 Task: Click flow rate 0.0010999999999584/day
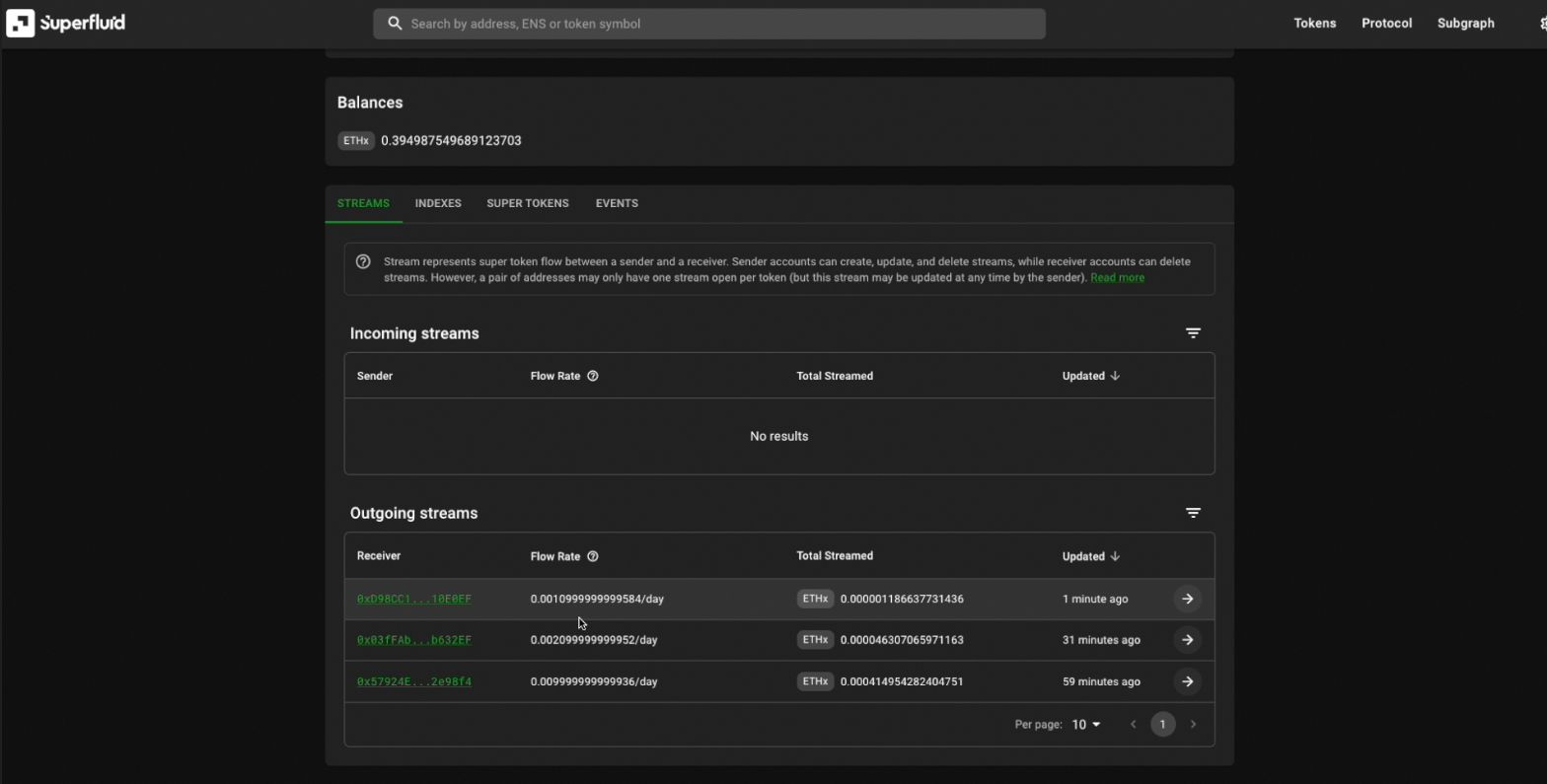click(x=597, y=599)
